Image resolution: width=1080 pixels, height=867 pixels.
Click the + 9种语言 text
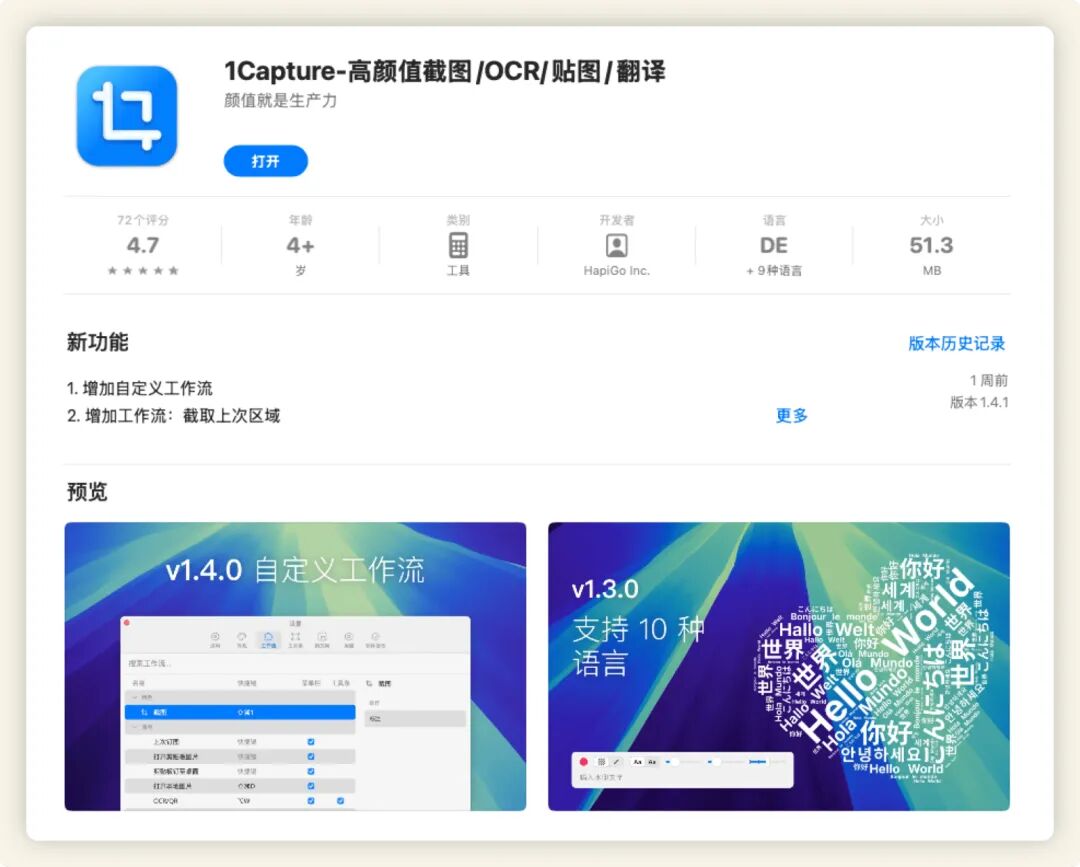click(773, 271)
